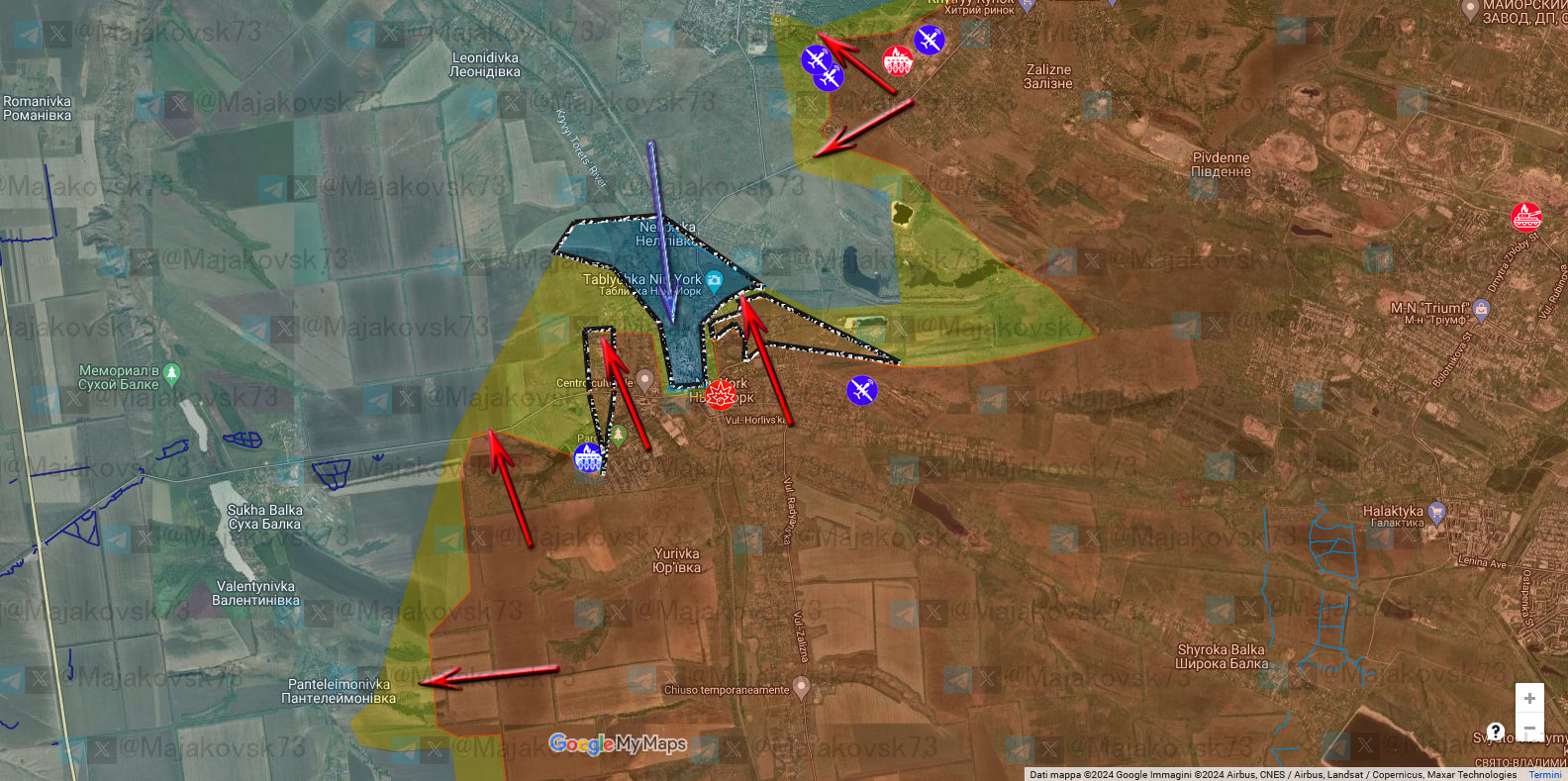The width and height of the screenshot is (1568, 781).
Task: Click the Chiuso temporaneamente place pin
Action: pos(802,687)
